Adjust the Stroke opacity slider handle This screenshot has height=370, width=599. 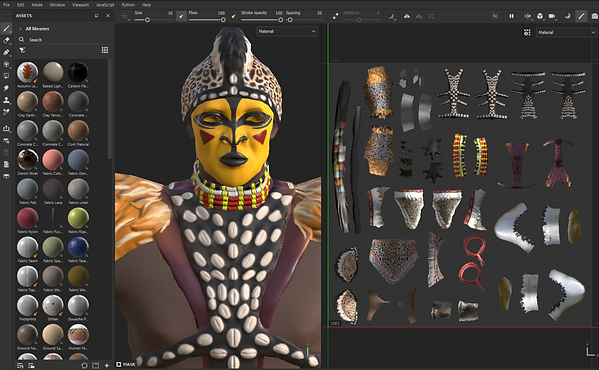pyautogui.click(x=280, y=19)
